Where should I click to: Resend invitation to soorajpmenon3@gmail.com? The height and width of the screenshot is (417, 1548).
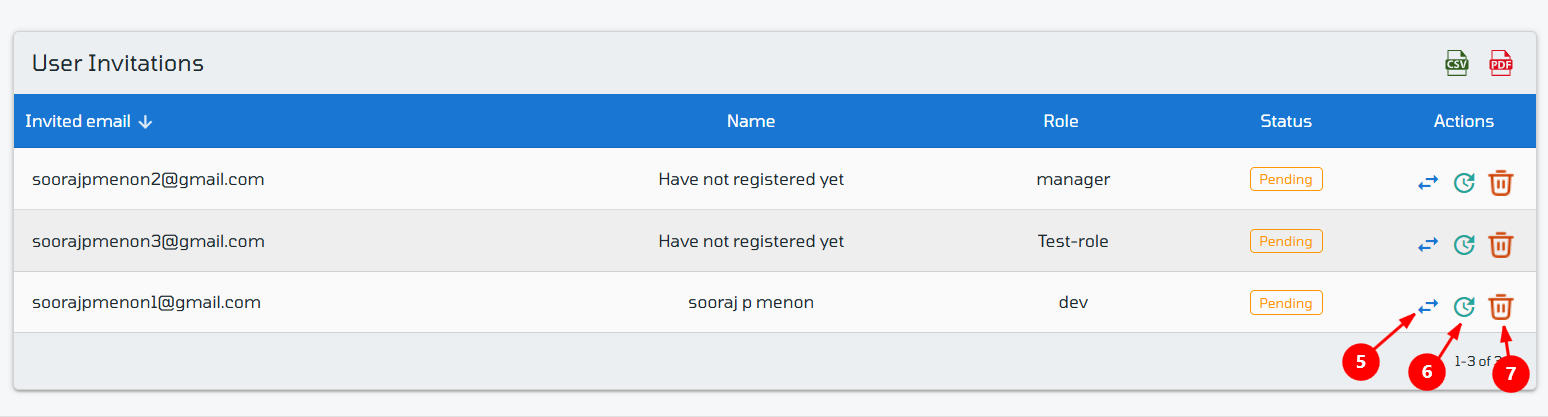[1464, 244]
